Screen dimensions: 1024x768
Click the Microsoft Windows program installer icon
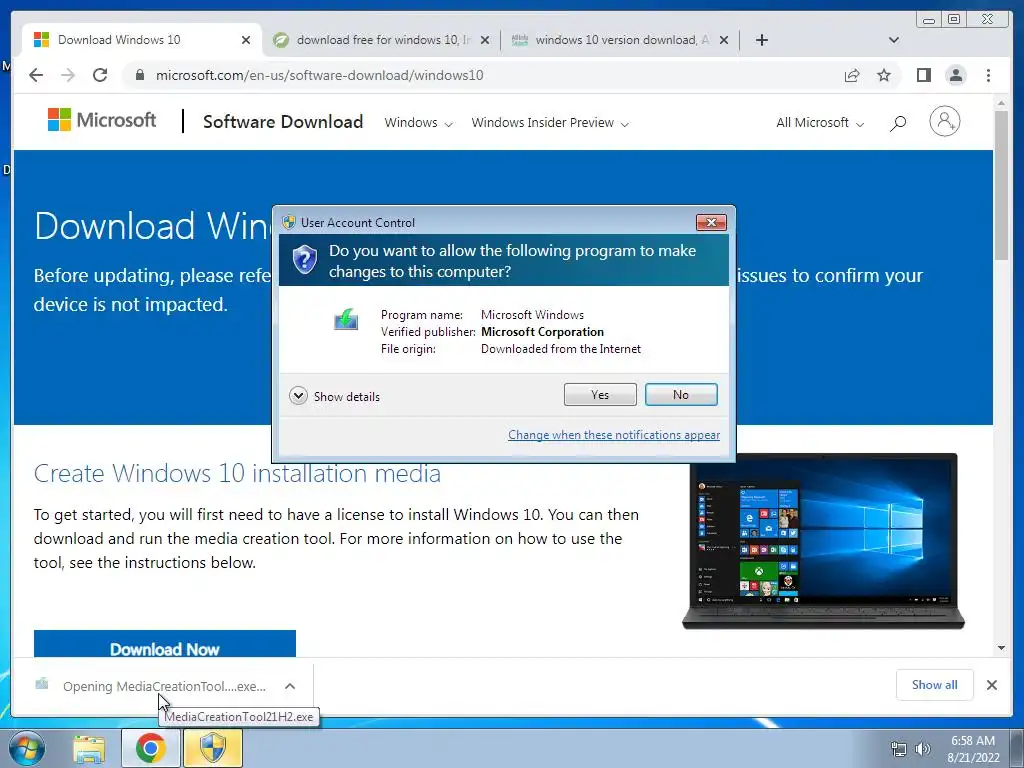346,319
